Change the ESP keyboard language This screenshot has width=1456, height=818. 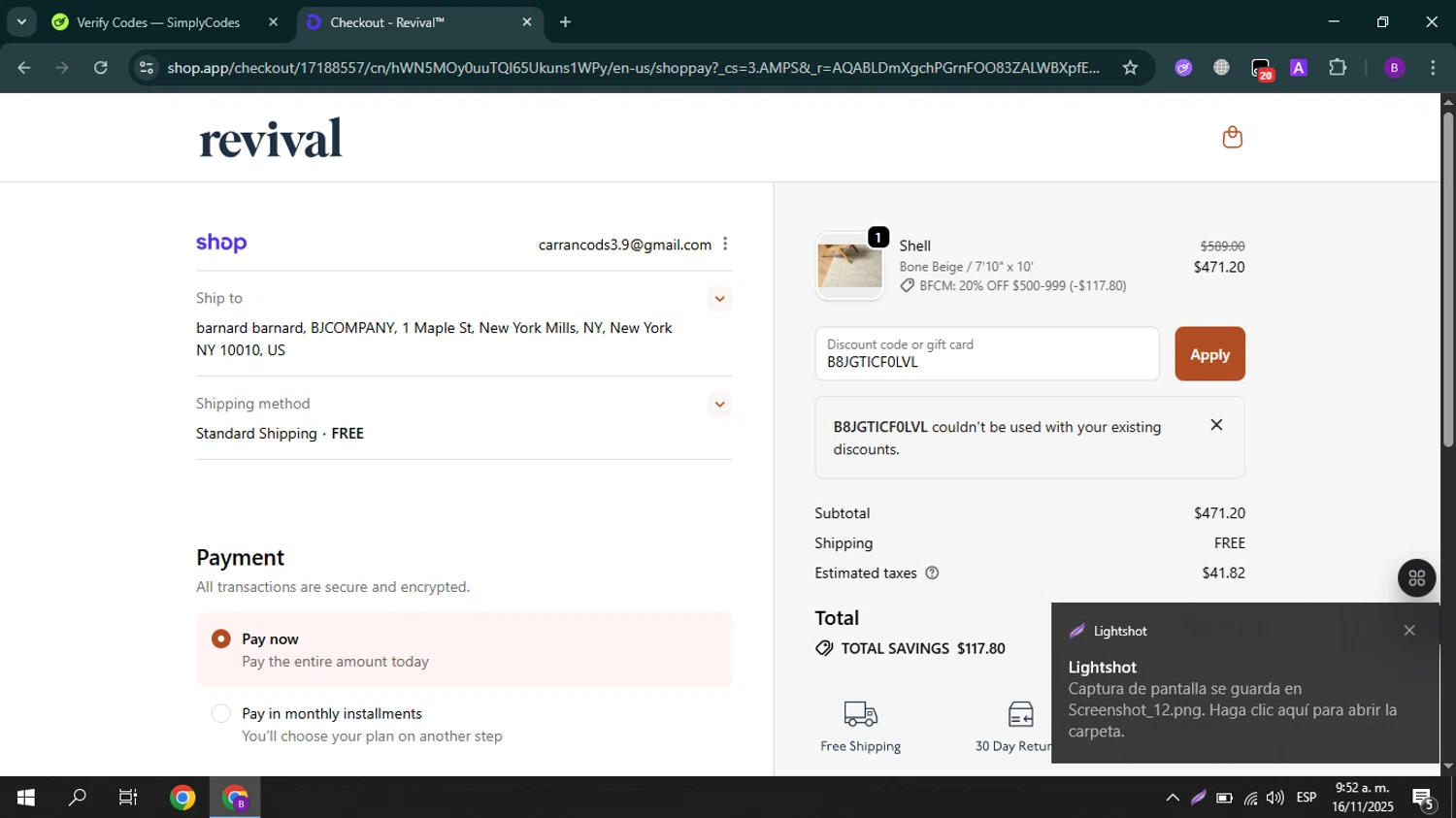pyautogui.click(x=1307, y=798)
